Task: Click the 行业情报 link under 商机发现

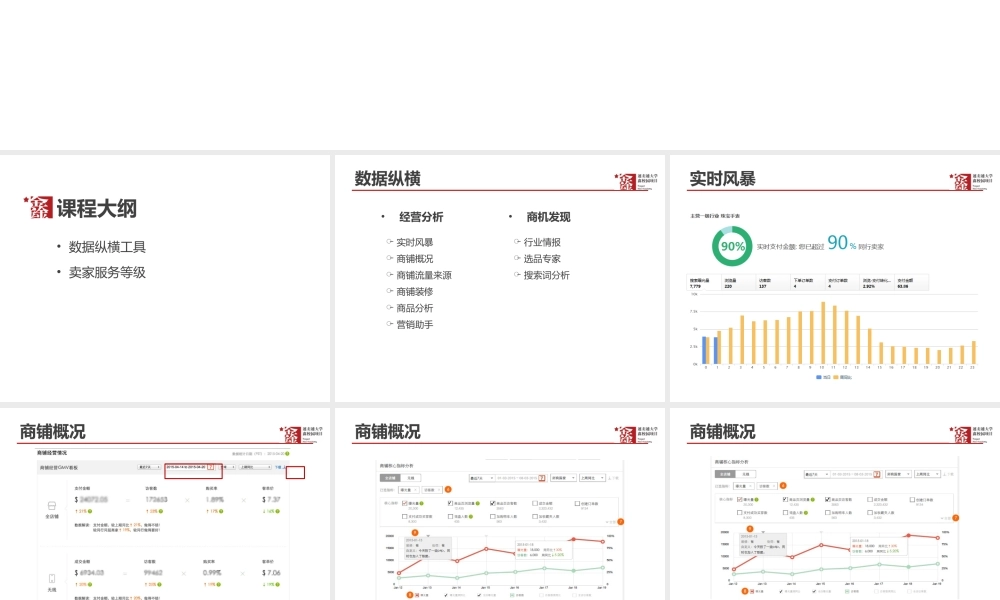Action: click(543, 241)
